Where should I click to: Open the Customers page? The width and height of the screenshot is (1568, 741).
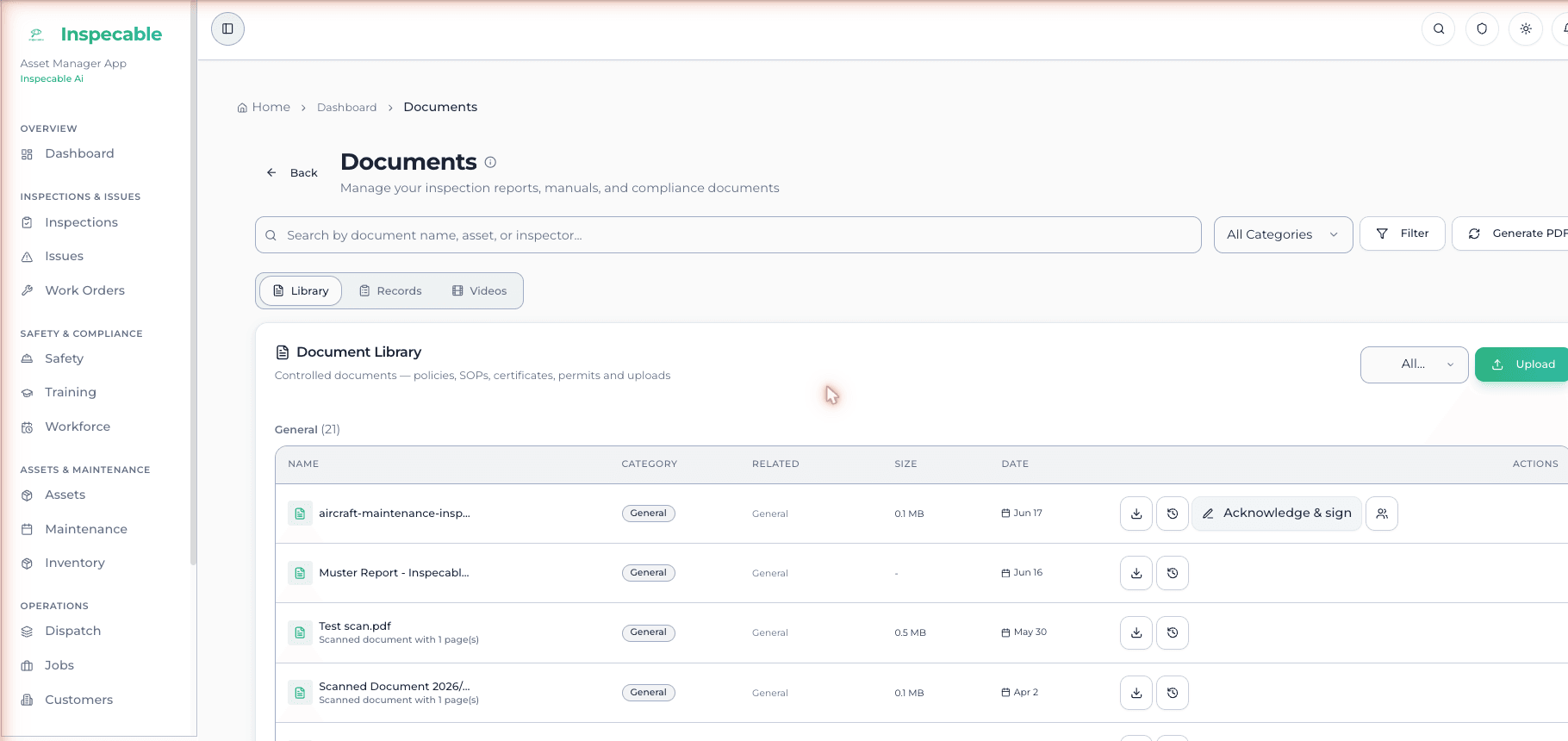(78, 700)
